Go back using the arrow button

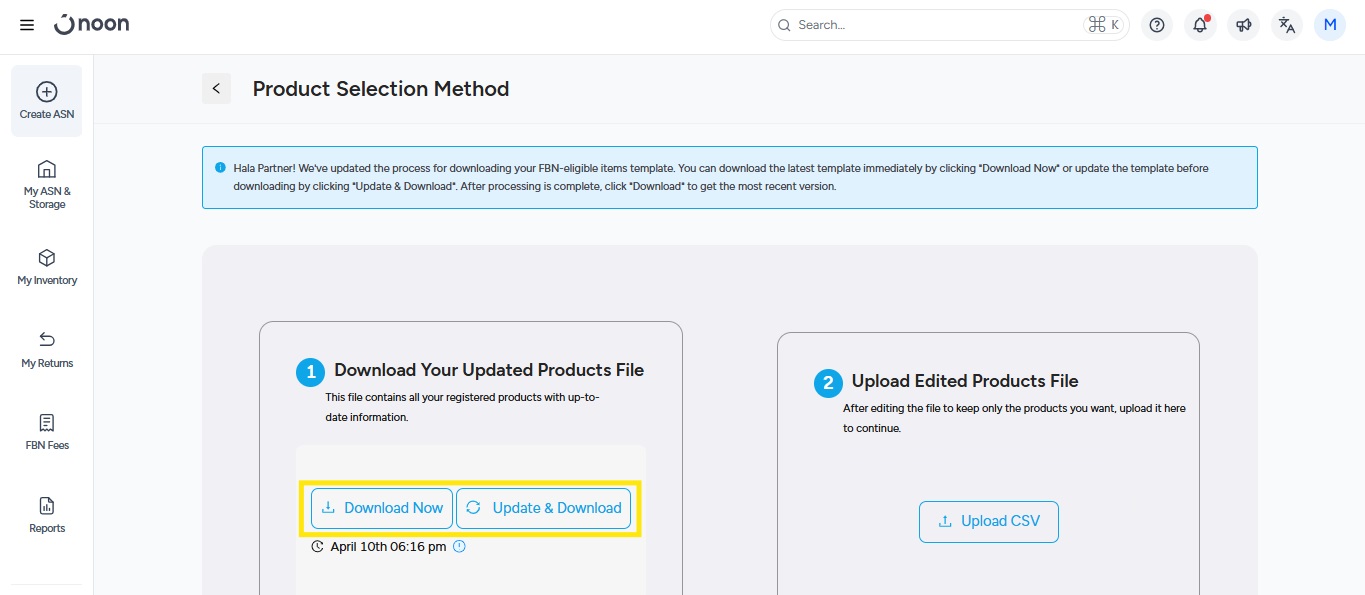pos(216,89)
